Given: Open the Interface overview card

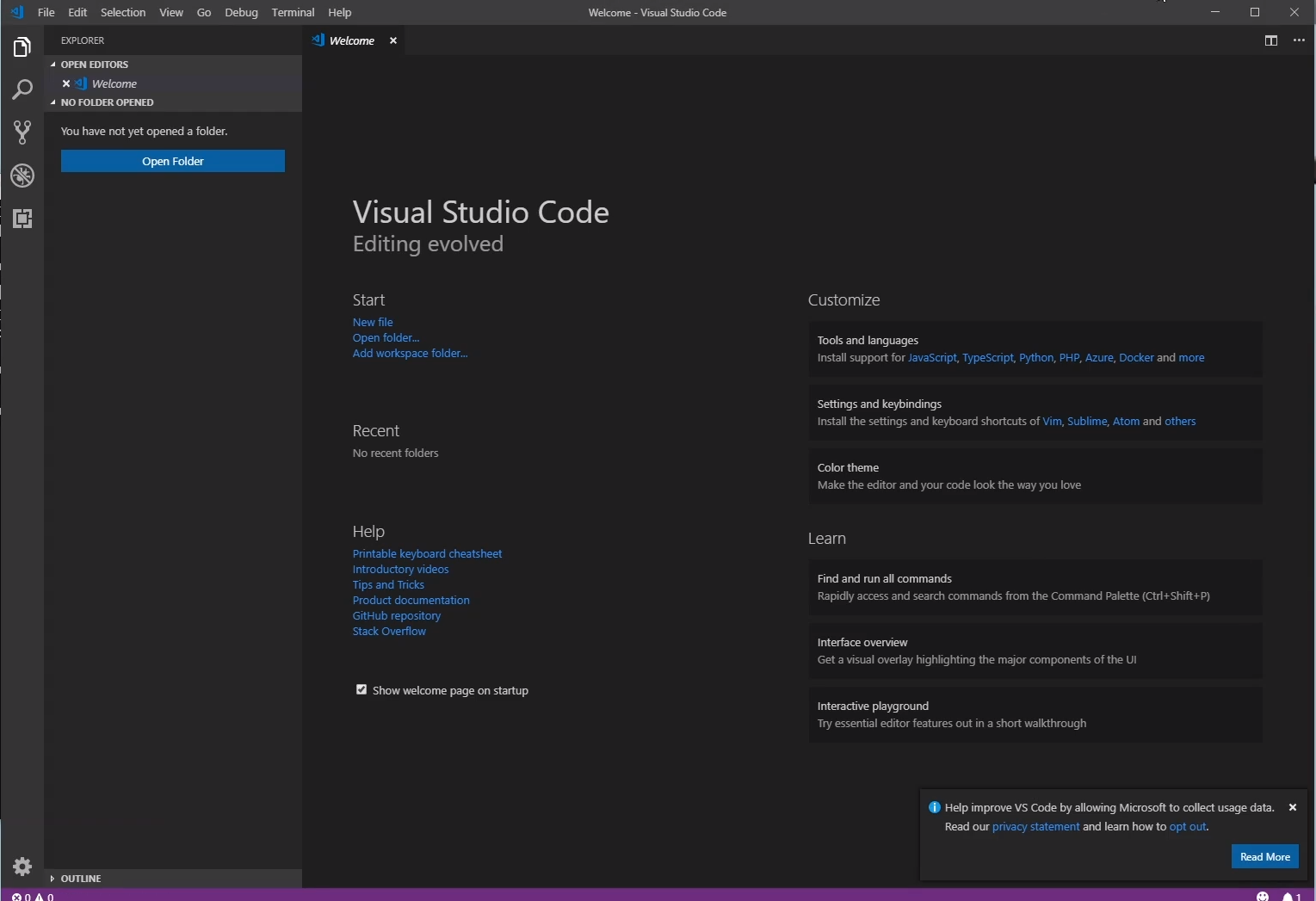Looking at the screenshot, I should pyautogui.click(x=1035, y=651).
